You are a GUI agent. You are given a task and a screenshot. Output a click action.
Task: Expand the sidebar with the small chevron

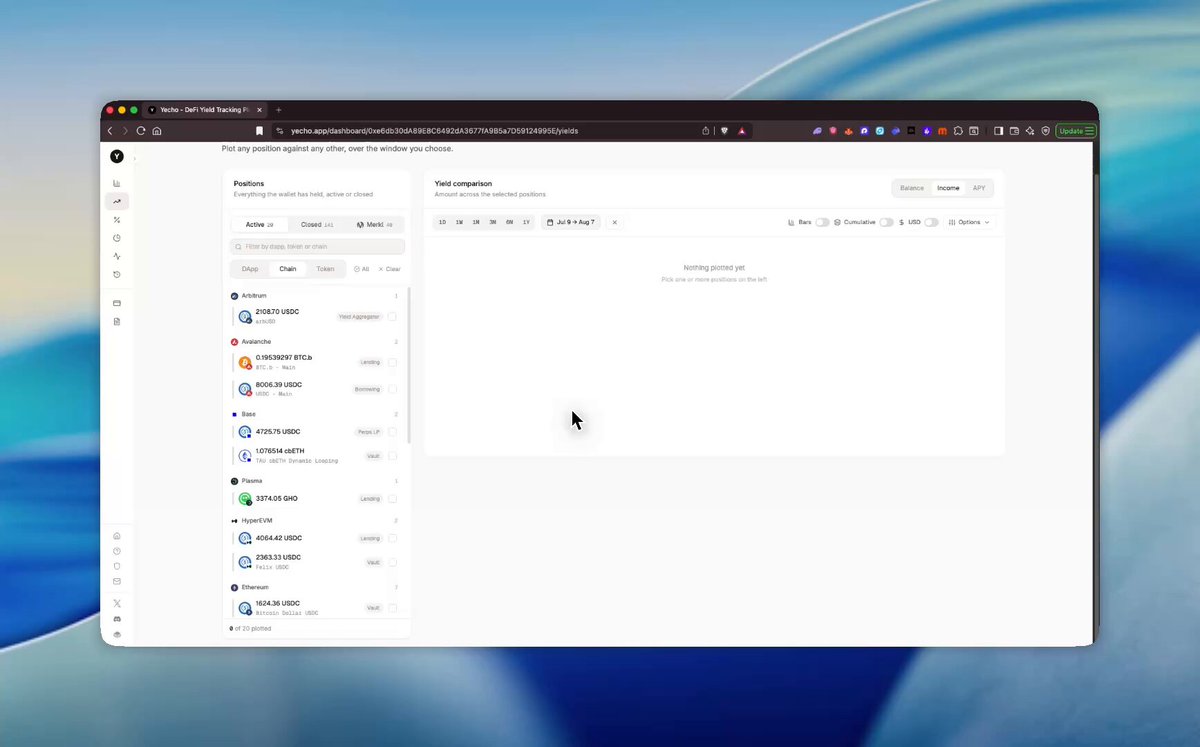coord(134,158)
